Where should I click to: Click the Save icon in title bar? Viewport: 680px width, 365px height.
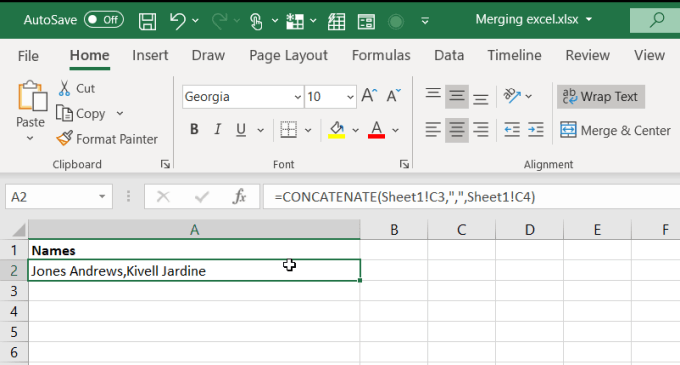pos(147,21)
